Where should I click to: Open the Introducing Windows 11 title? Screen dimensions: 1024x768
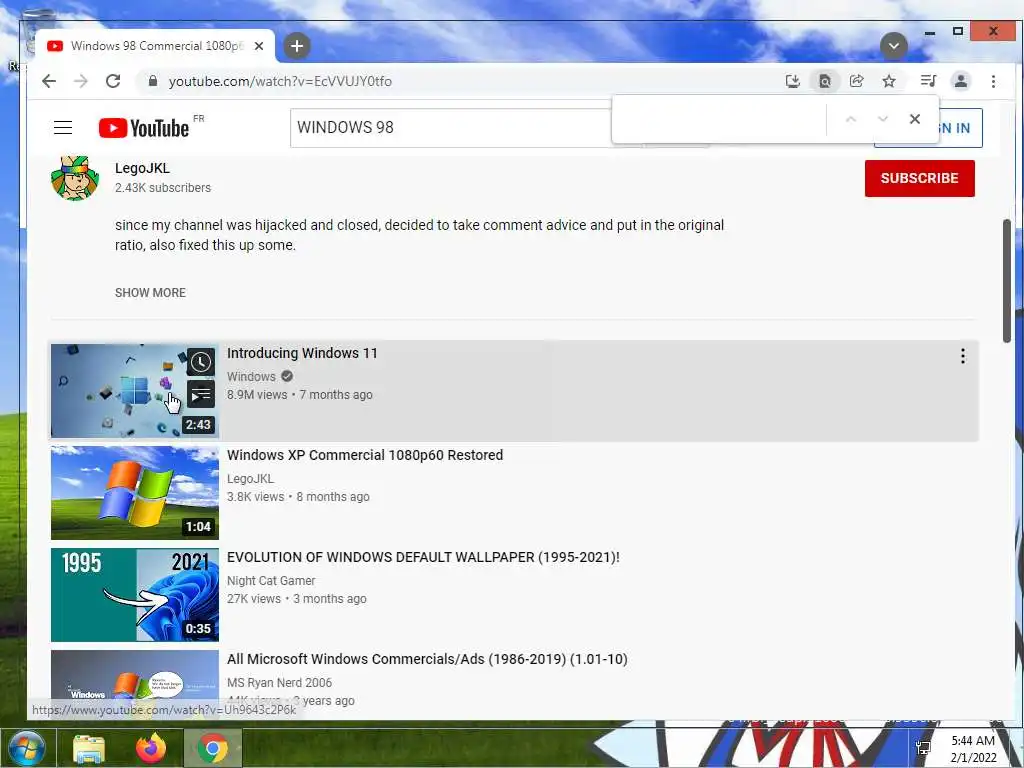click(x=302, y=353)
